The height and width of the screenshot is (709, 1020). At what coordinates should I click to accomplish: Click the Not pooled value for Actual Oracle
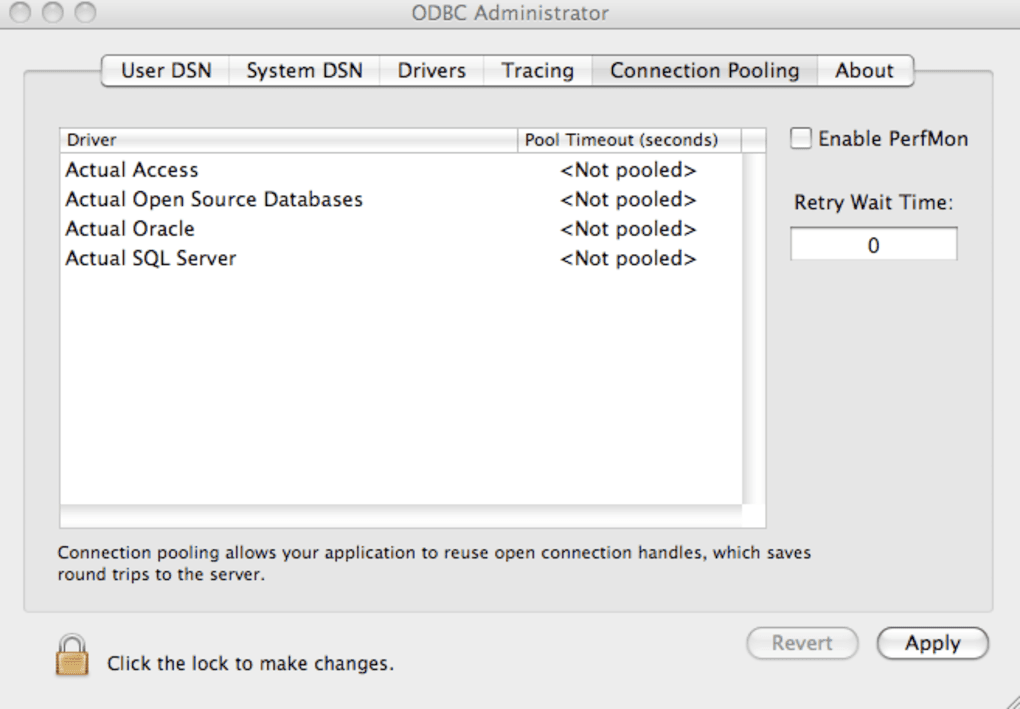pyautogui.click(x=628, y=229)
